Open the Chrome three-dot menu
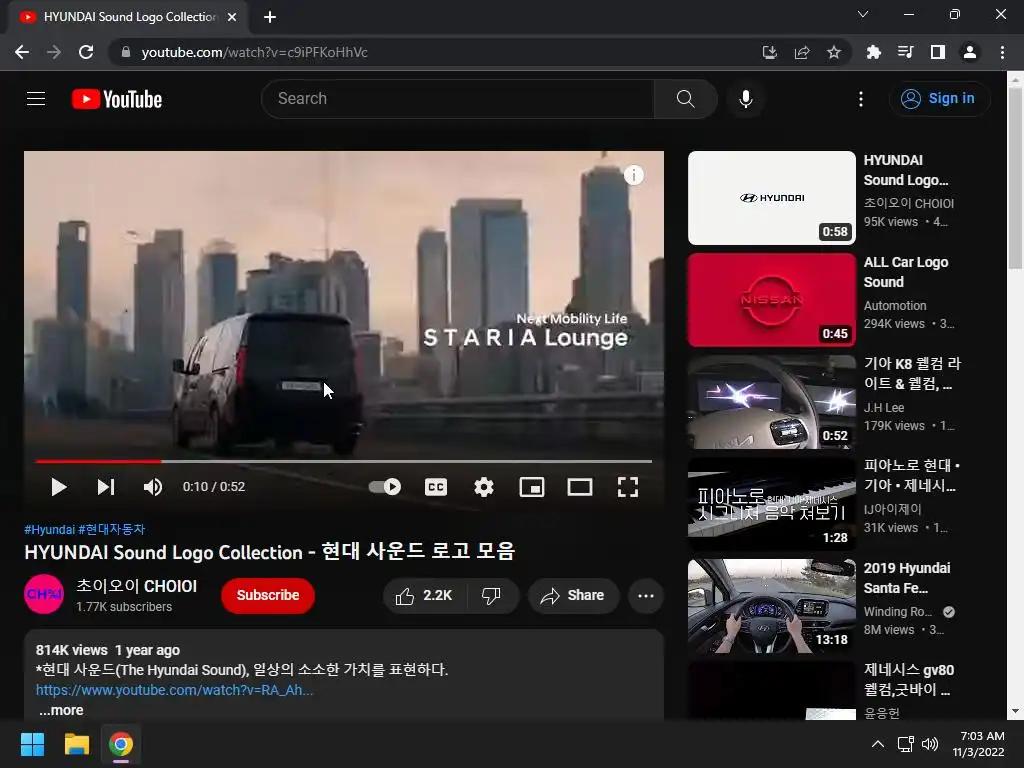 [1002, 52]
